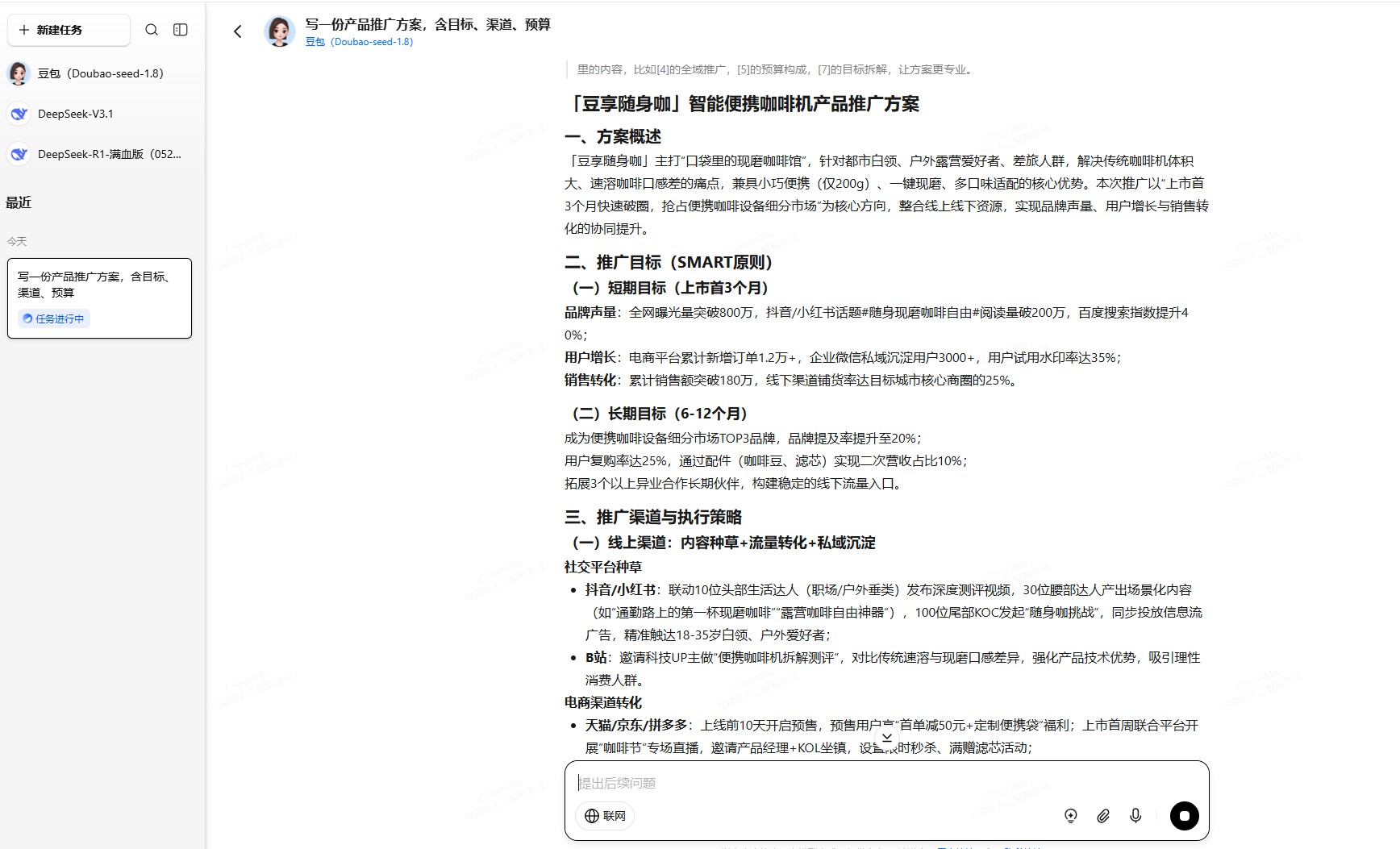Click the 三、推广渠道与执行策略 heading

pos(653,517)
